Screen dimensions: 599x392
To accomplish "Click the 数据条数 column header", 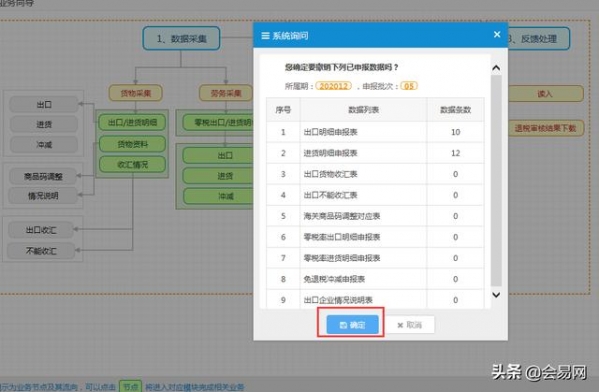I will pyautogui.click(x=455, y=110).
